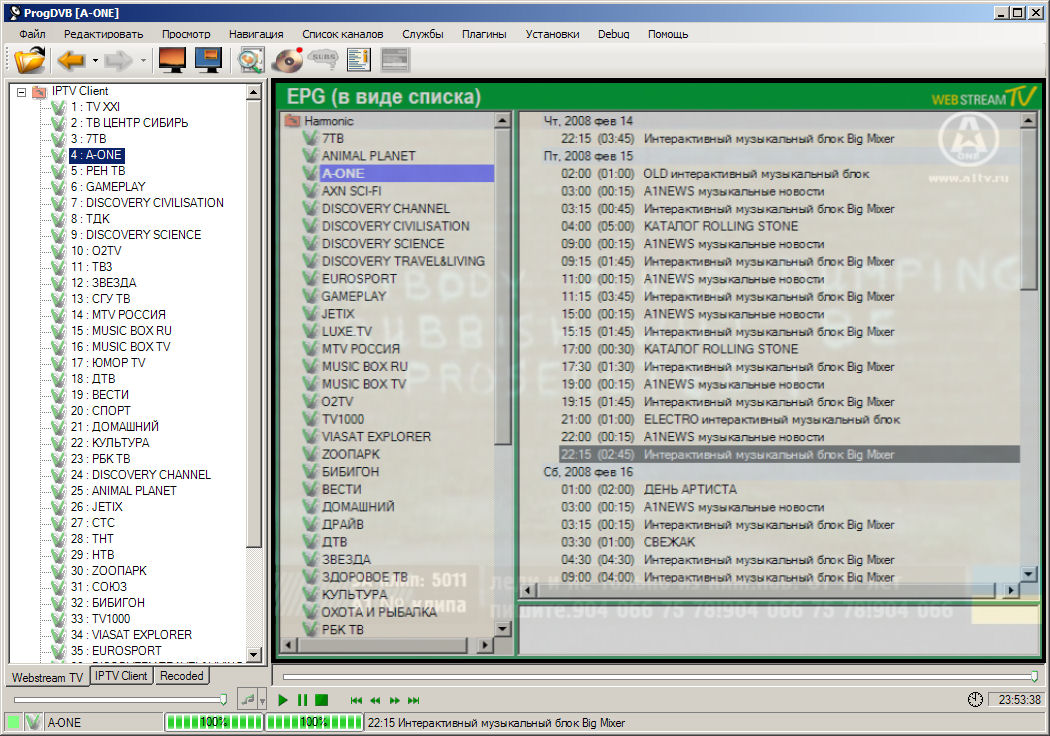Open the forward arrow history dropdown
The height and width of the screenshot is (736, 1050).
[x=143, y=61]
